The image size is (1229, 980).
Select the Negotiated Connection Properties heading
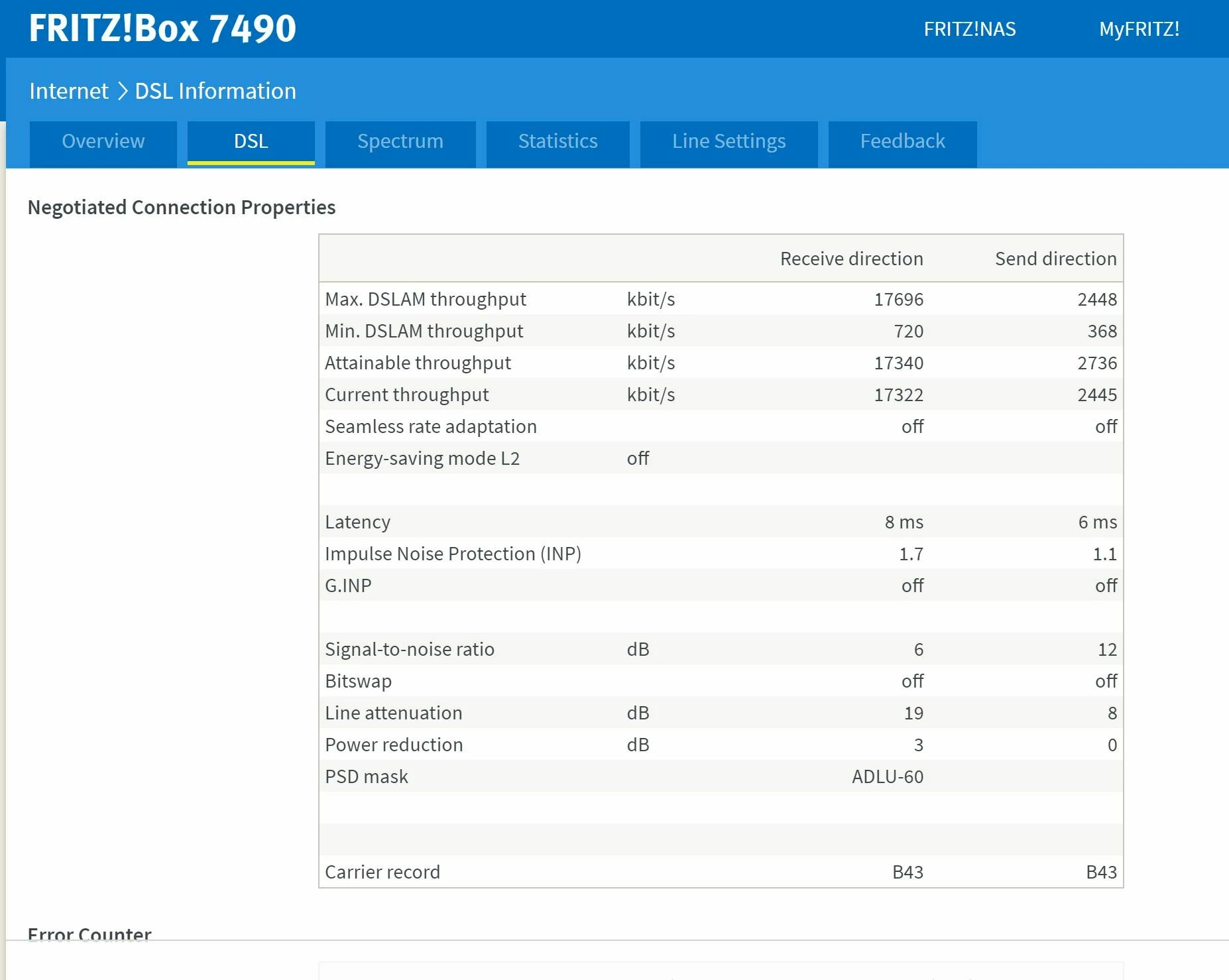click(x=182, y=208)
